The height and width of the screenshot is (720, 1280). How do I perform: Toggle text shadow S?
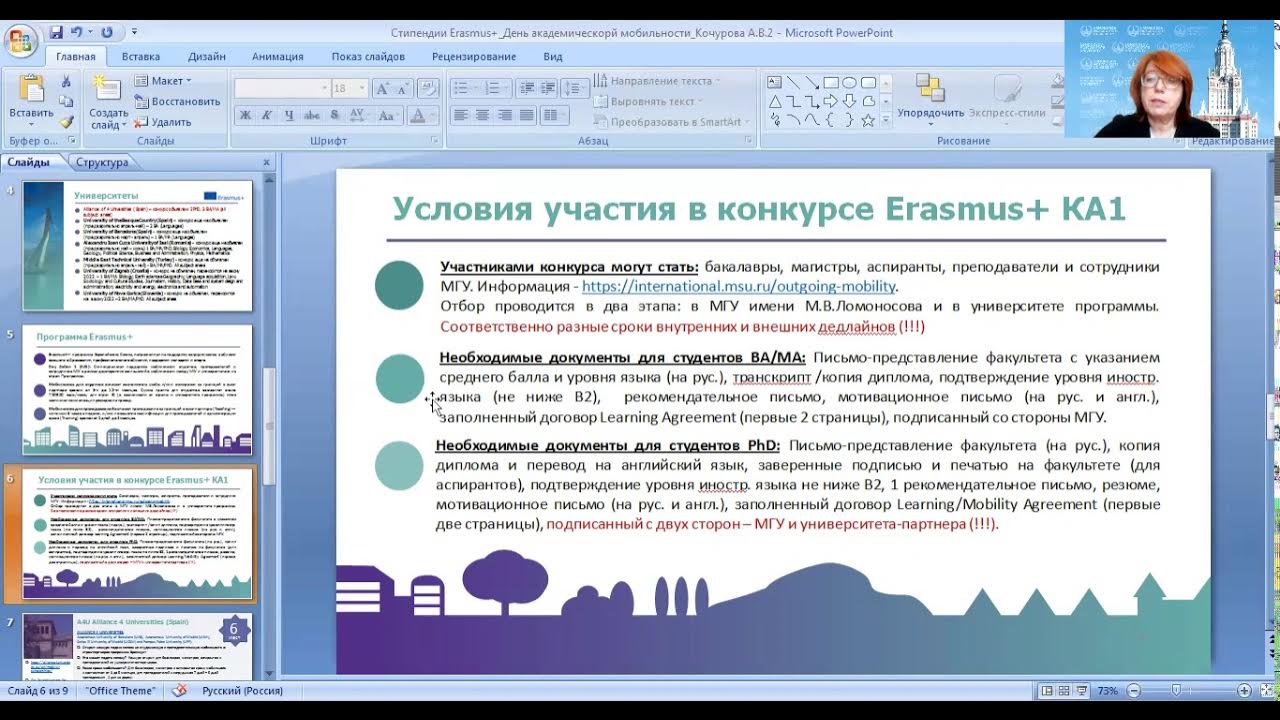[x=333, y=116]
